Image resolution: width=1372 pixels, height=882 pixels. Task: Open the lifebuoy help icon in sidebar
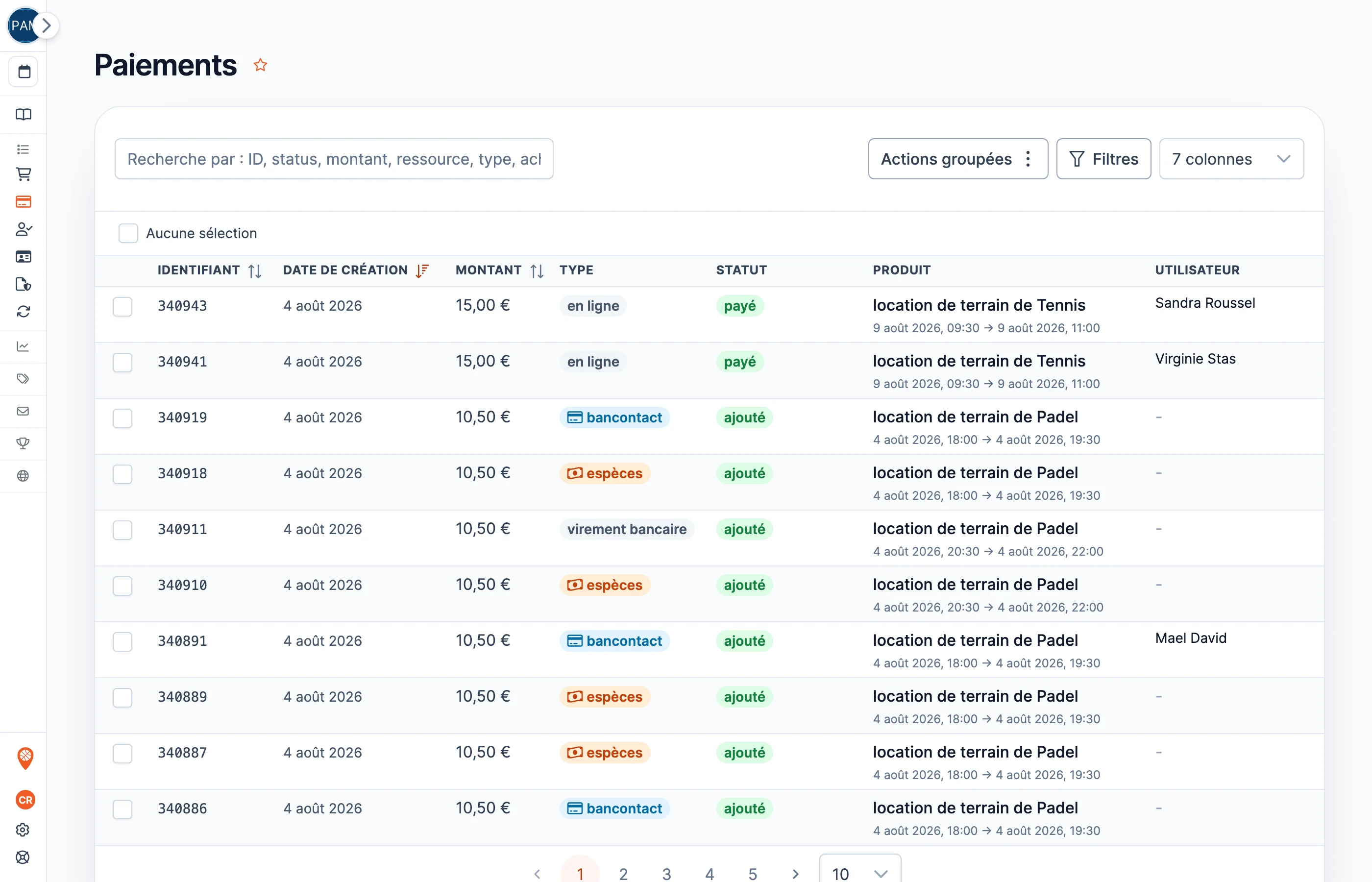[23, 857]
